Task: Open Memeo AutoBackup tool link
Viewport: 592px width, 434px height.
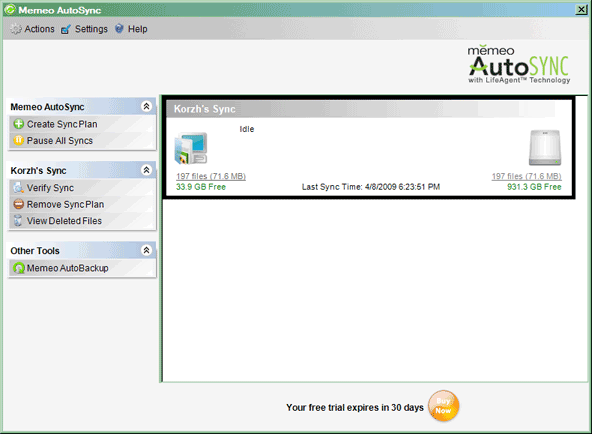Action: (x=68, y=268)
